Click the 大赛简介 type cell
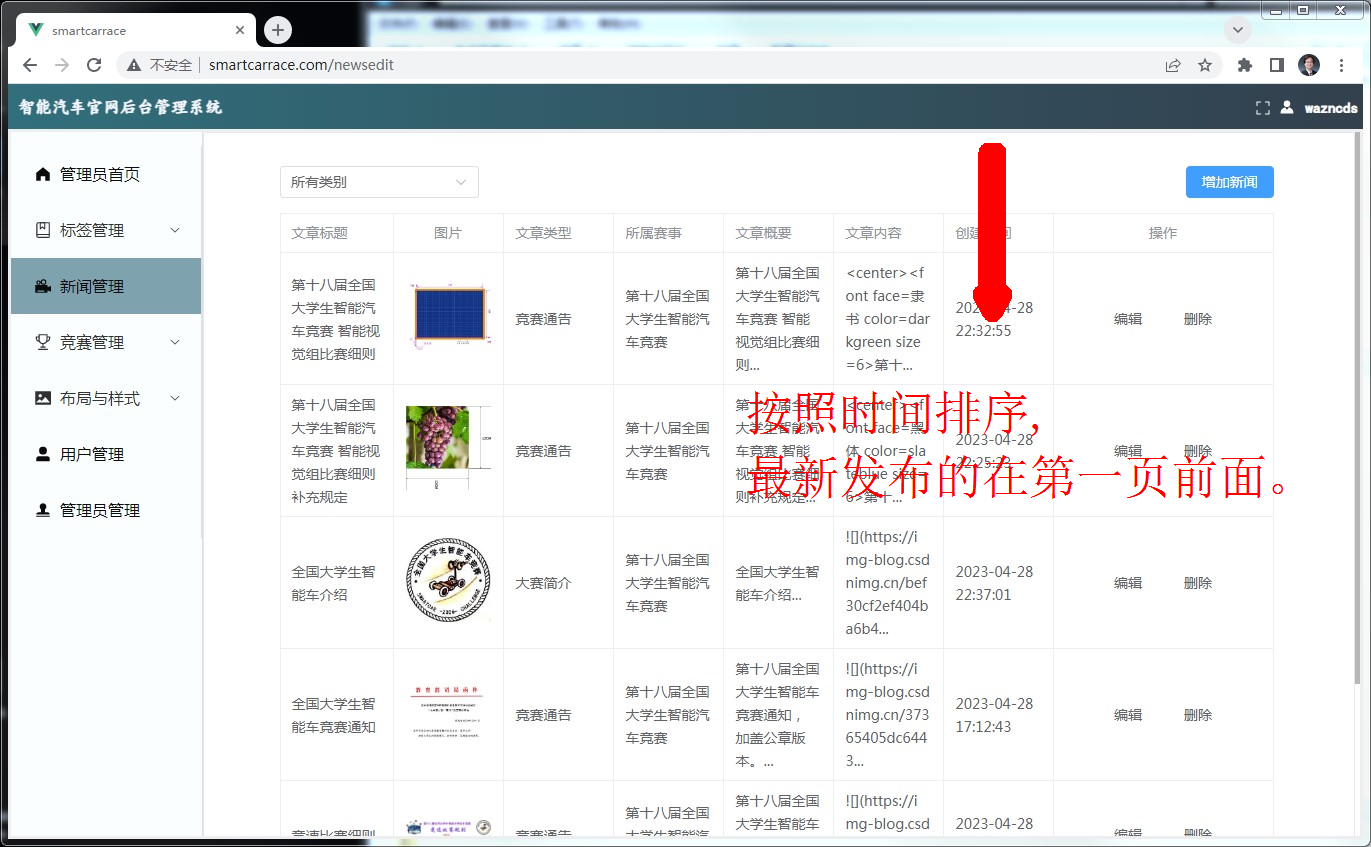 click(543, 583)
